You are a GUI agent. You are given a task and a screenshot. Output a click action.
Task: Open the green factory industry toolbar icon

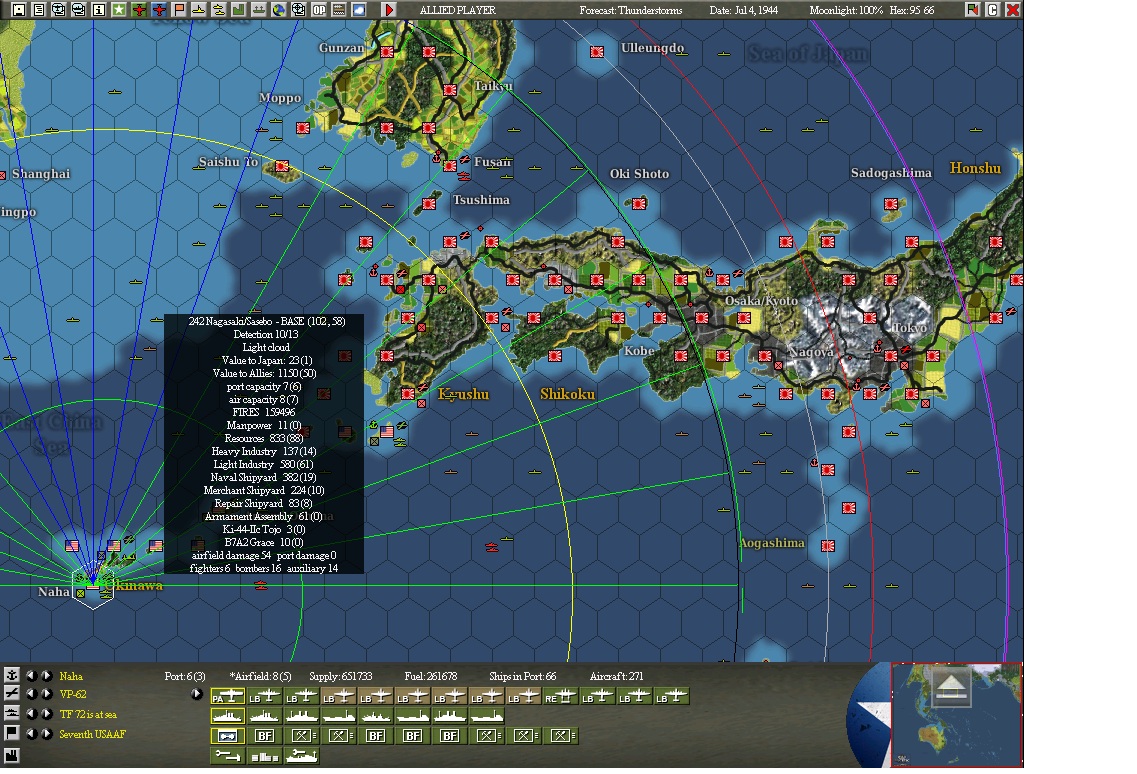239,9
